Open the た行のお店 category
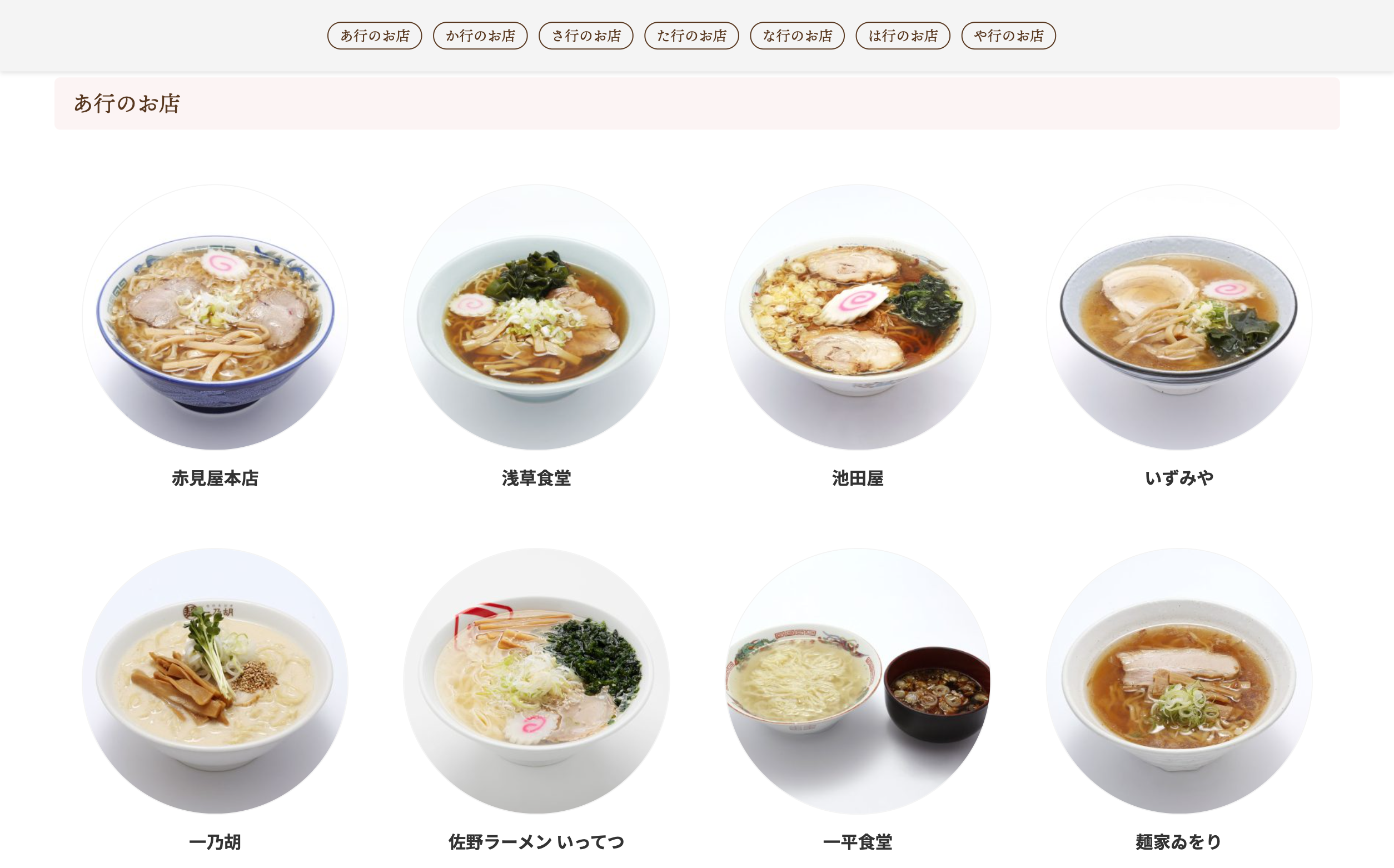 691,36
